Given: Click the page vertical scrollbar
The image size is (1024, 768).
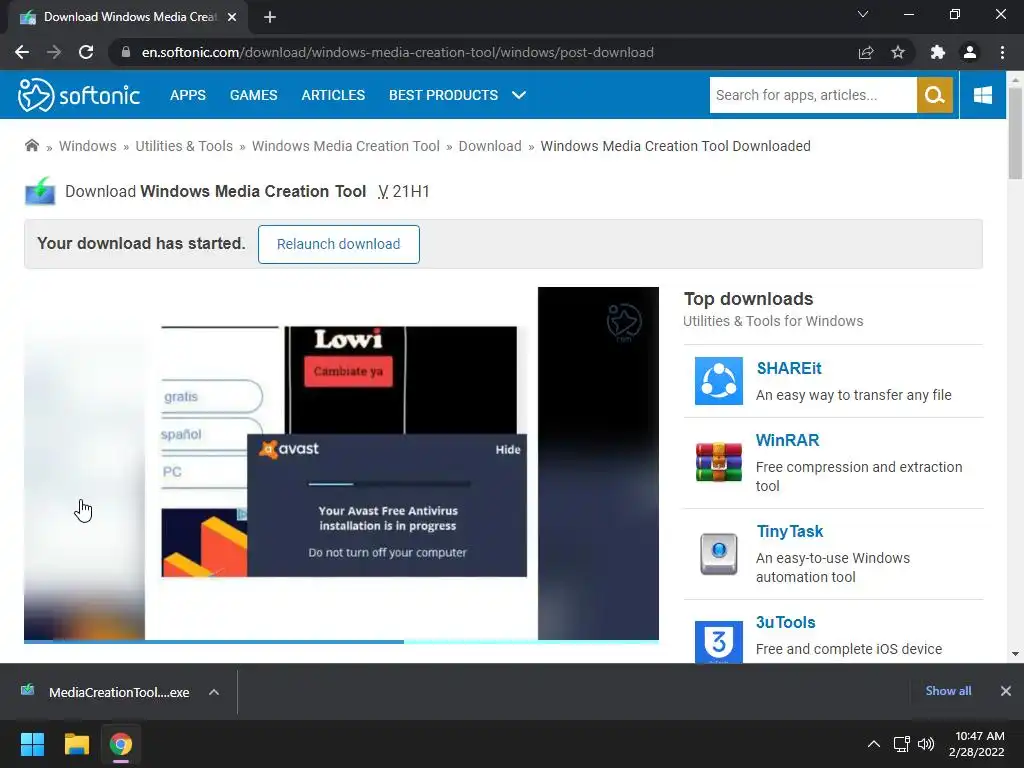Looking at the screenshot, I should pos(1015,134).
